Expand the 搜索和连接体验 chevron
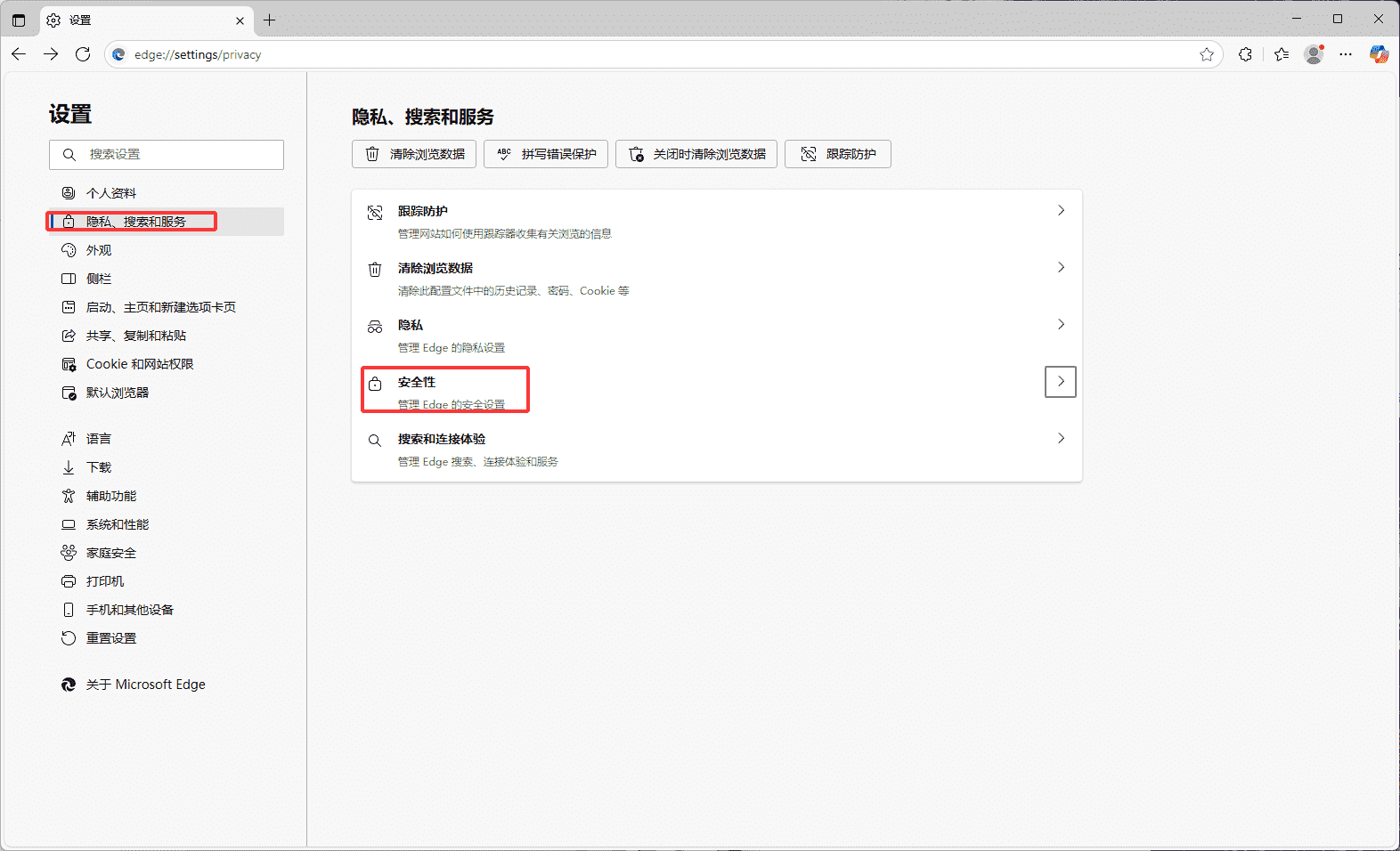This screenshot has height=851, width=1400. pyautogui.click(x=1060, y=439)
